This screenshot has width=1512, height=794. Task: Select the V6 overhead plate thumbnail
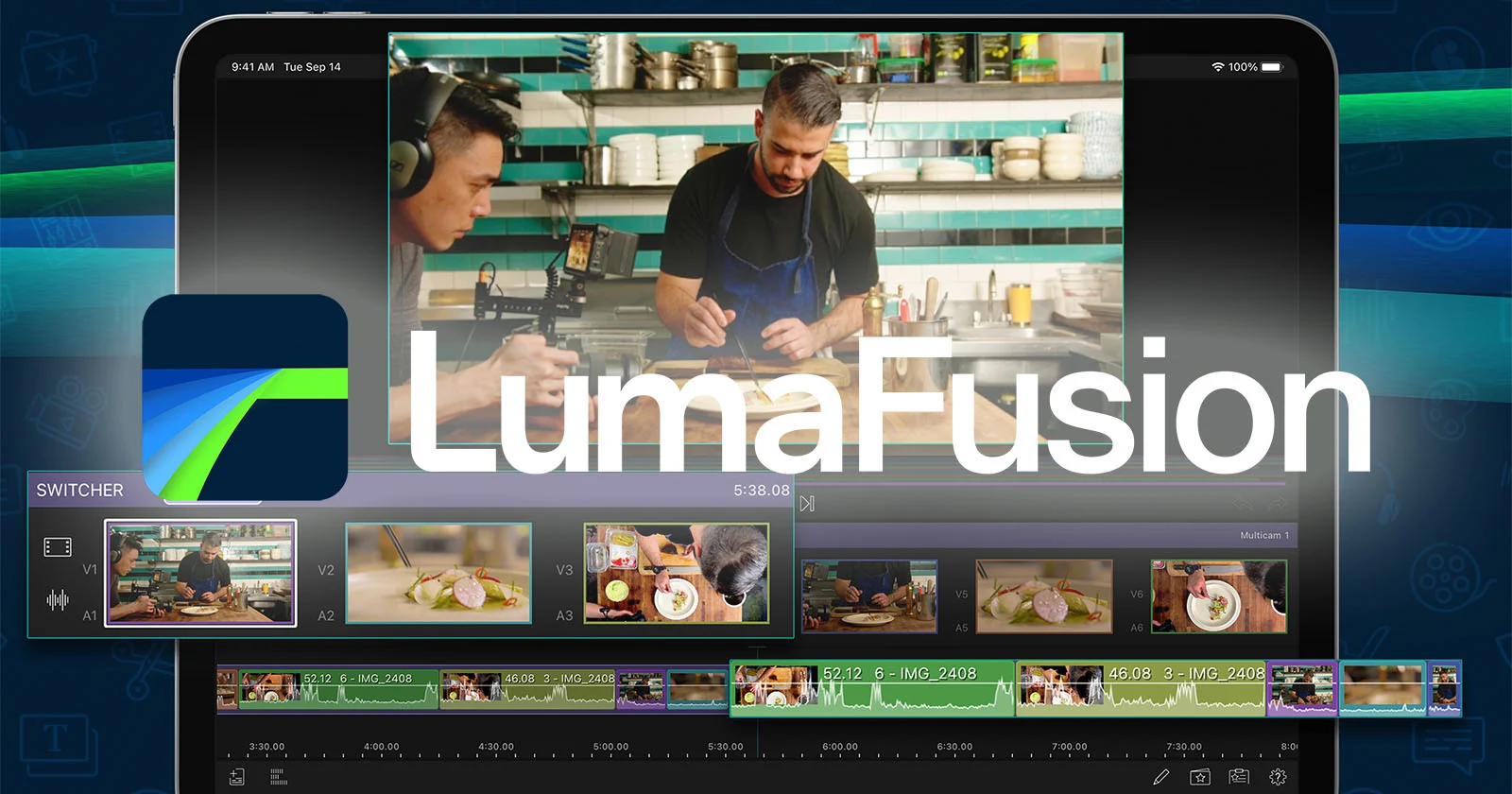coord(1219,596)
